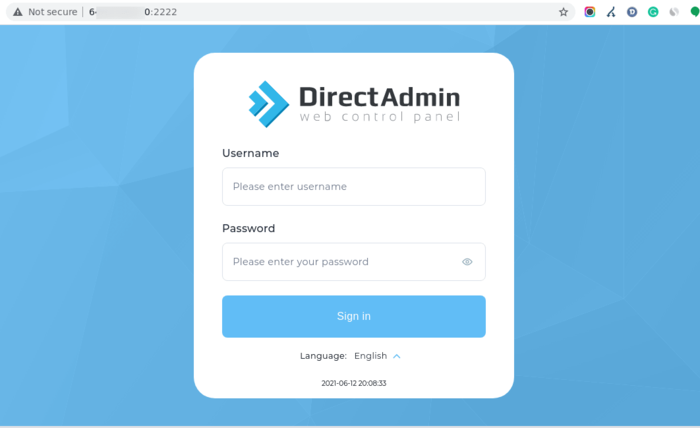Click the timestamp below the language selector
Image resolution: width=700 pixels, height=428 pixels.
(x=354, y=383)
